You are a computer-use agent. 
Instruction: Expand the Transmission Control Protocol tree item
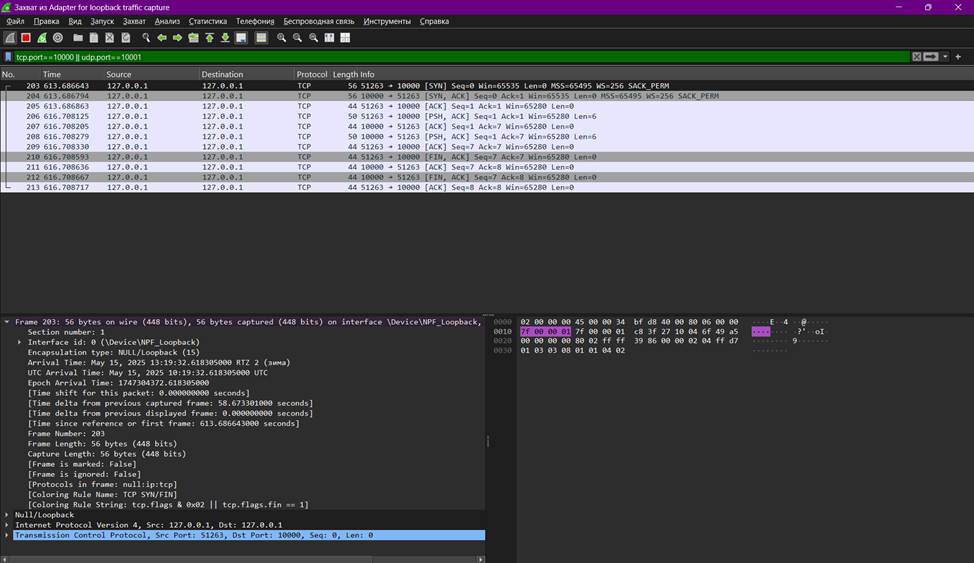[x=7, y=535]
